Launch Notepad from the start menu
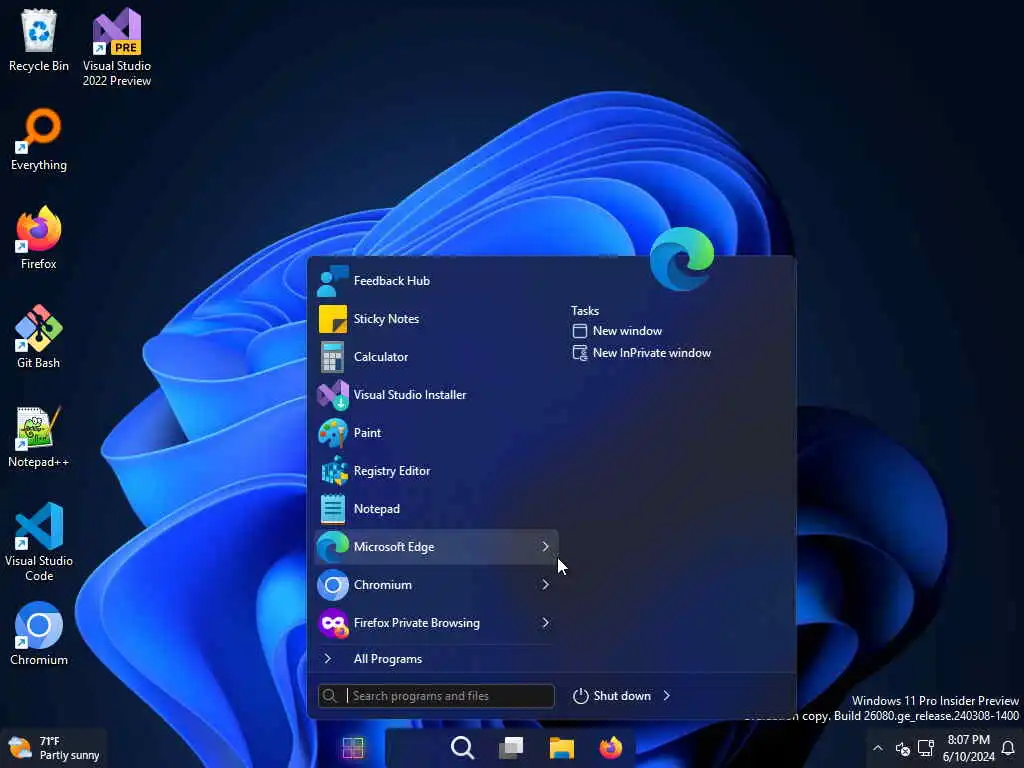 (436, 509)
